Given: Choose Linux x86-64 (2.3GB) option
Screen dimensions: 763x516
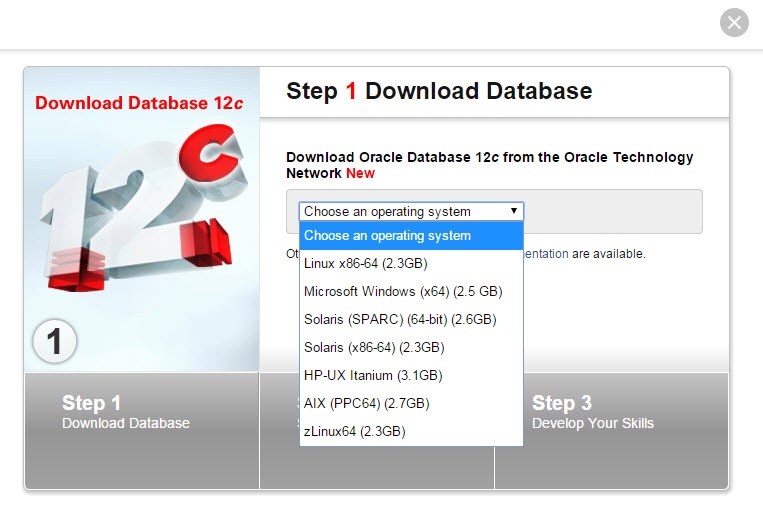Looking at the screenshot, I should [x=411, y=263].
